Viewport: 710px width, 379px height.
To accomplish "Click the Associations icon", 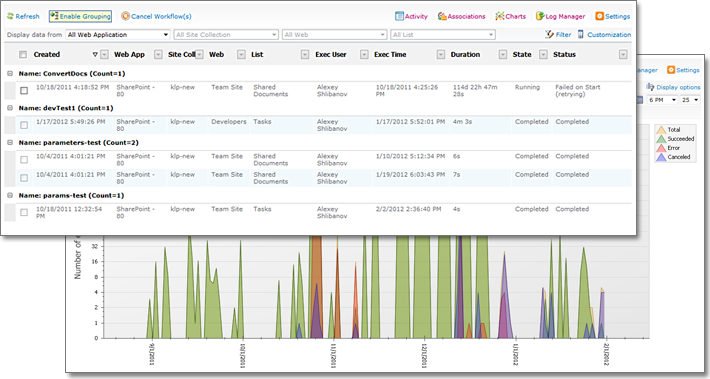I will pyautogui.click(x=442, y=16).
